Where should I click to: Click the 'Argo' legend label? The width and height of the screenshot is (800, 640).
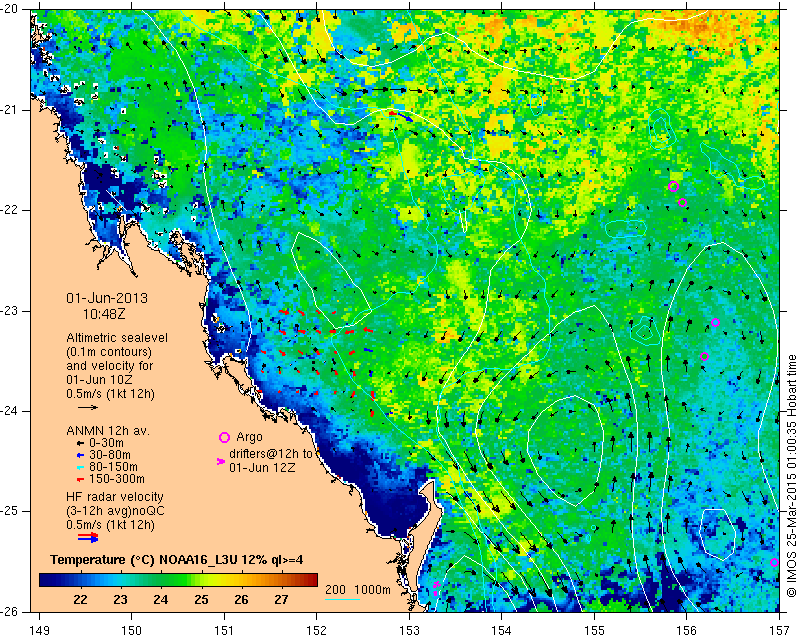(249, 437)
